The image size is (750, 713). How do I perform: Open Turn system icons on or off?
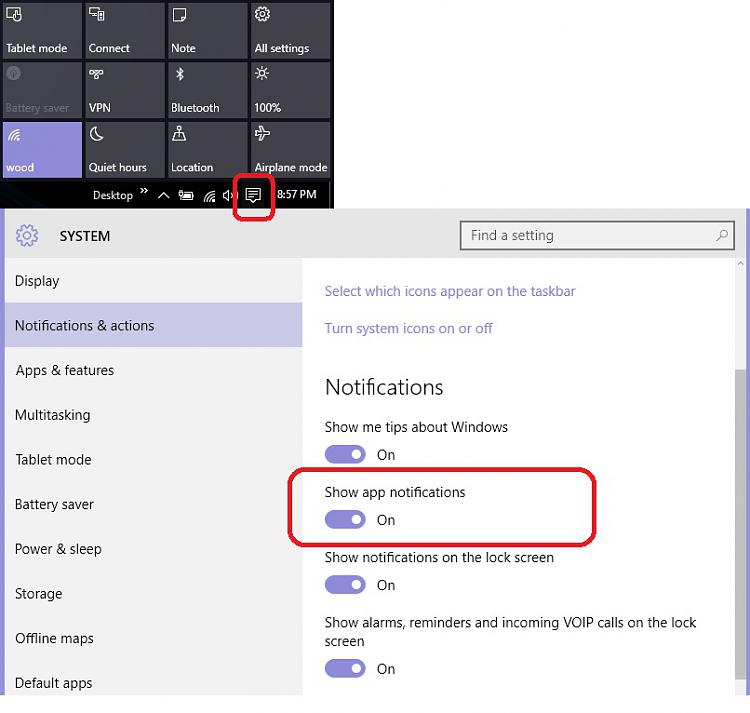pyautogui.click(x=408, y=329)
